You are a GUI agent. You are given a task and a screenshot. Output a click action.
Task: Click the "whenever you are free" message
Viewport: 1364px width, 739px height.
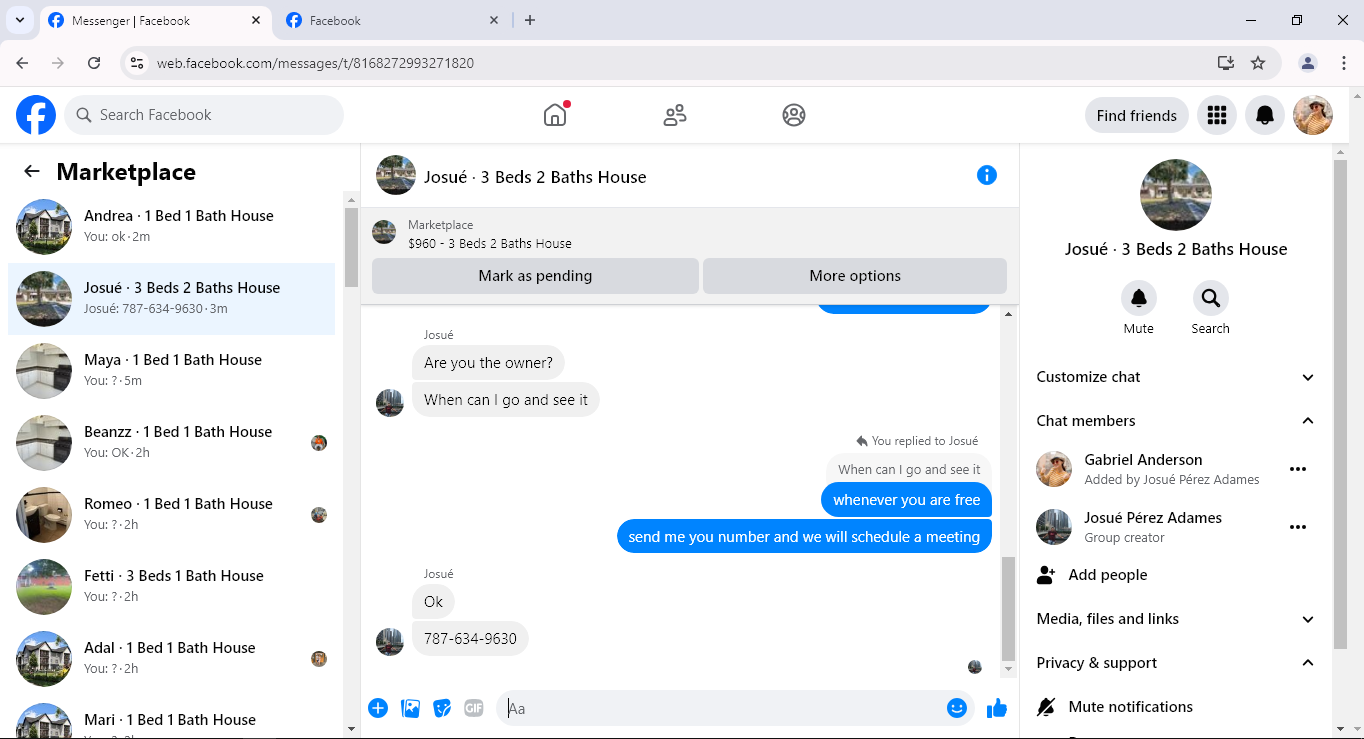(907, 500)
